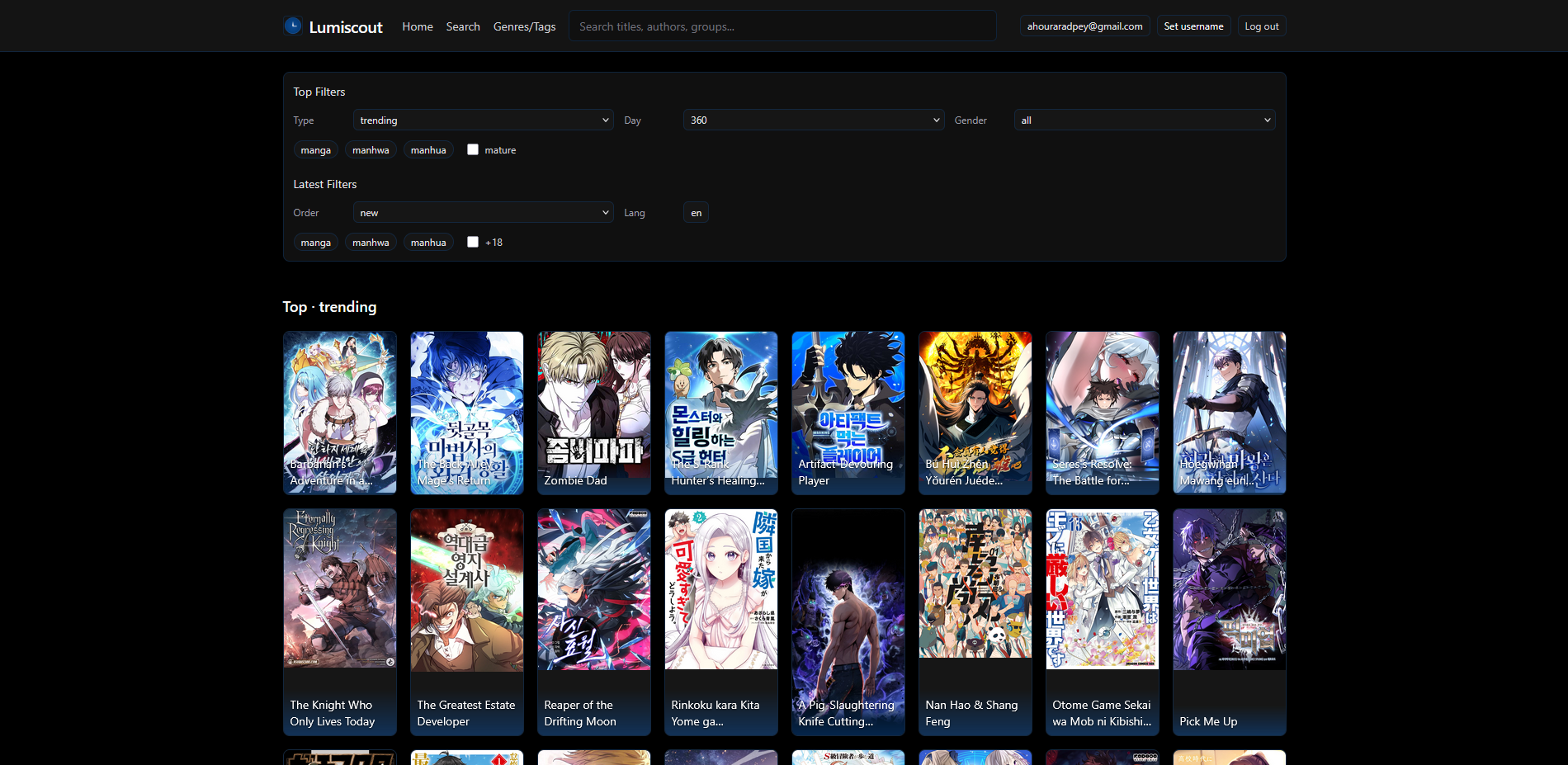Click the Lumiscout logo icon
The height and width of the screenshot is (765, 1568).
coord(293,26)
